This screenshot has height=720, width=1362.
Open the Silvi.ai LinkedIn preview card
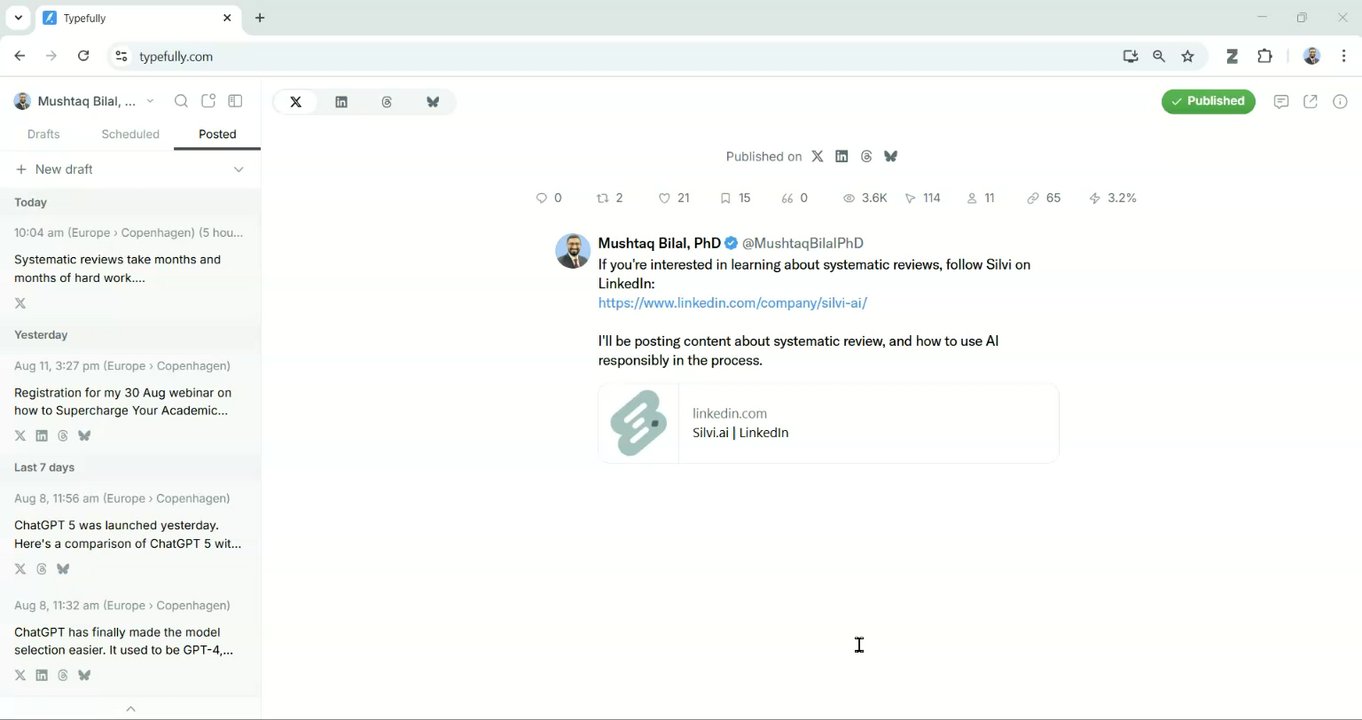pyautogui.click(x=828, y=423)
